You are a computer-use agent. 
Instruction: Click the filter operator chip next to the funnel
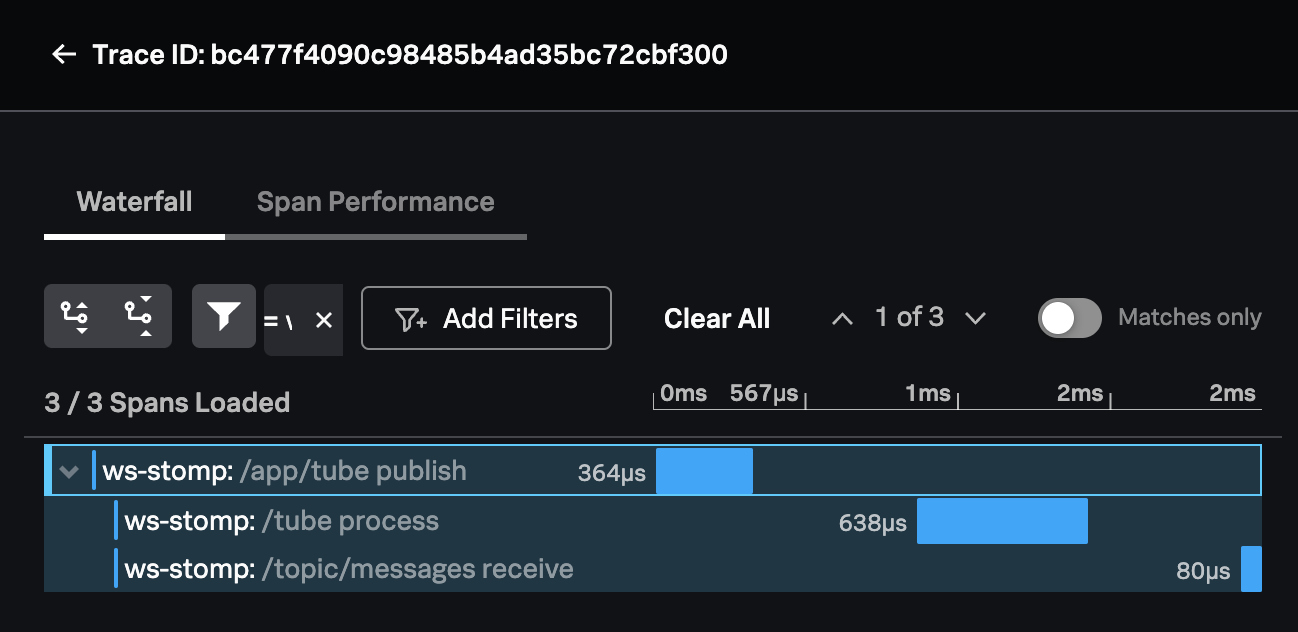285,318
